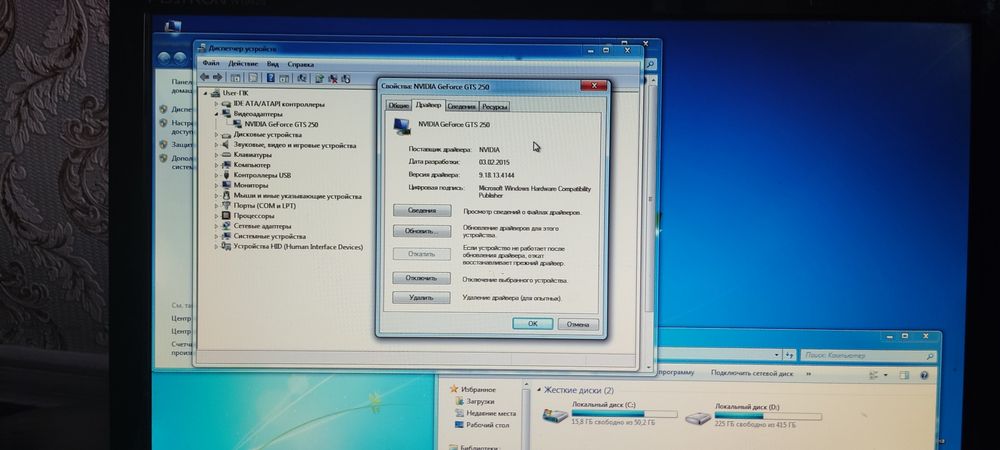Open Explorer toolbar overflow chevron

click(809, 374)
